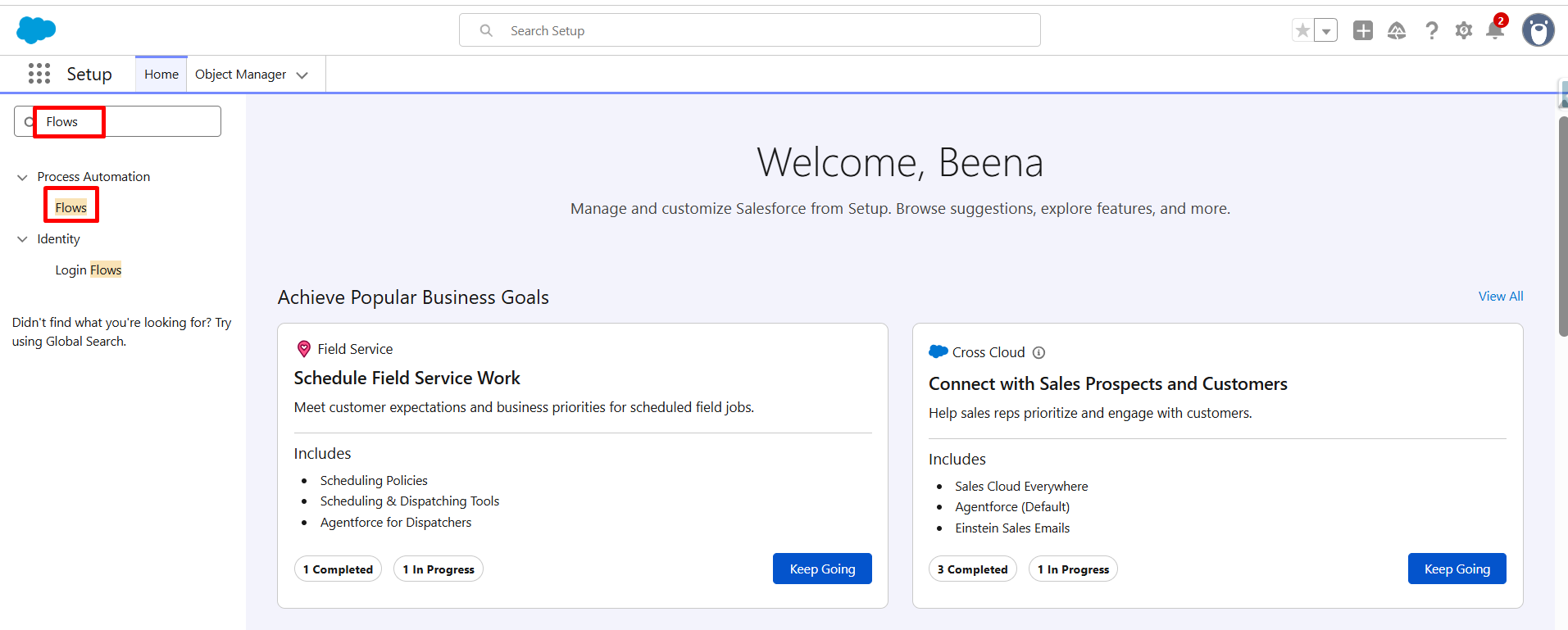Click 1 Completed badge in Field Service card
The width and height of the screenshot is (1568, 630).
pyautogui.click(x=338, y=569)
